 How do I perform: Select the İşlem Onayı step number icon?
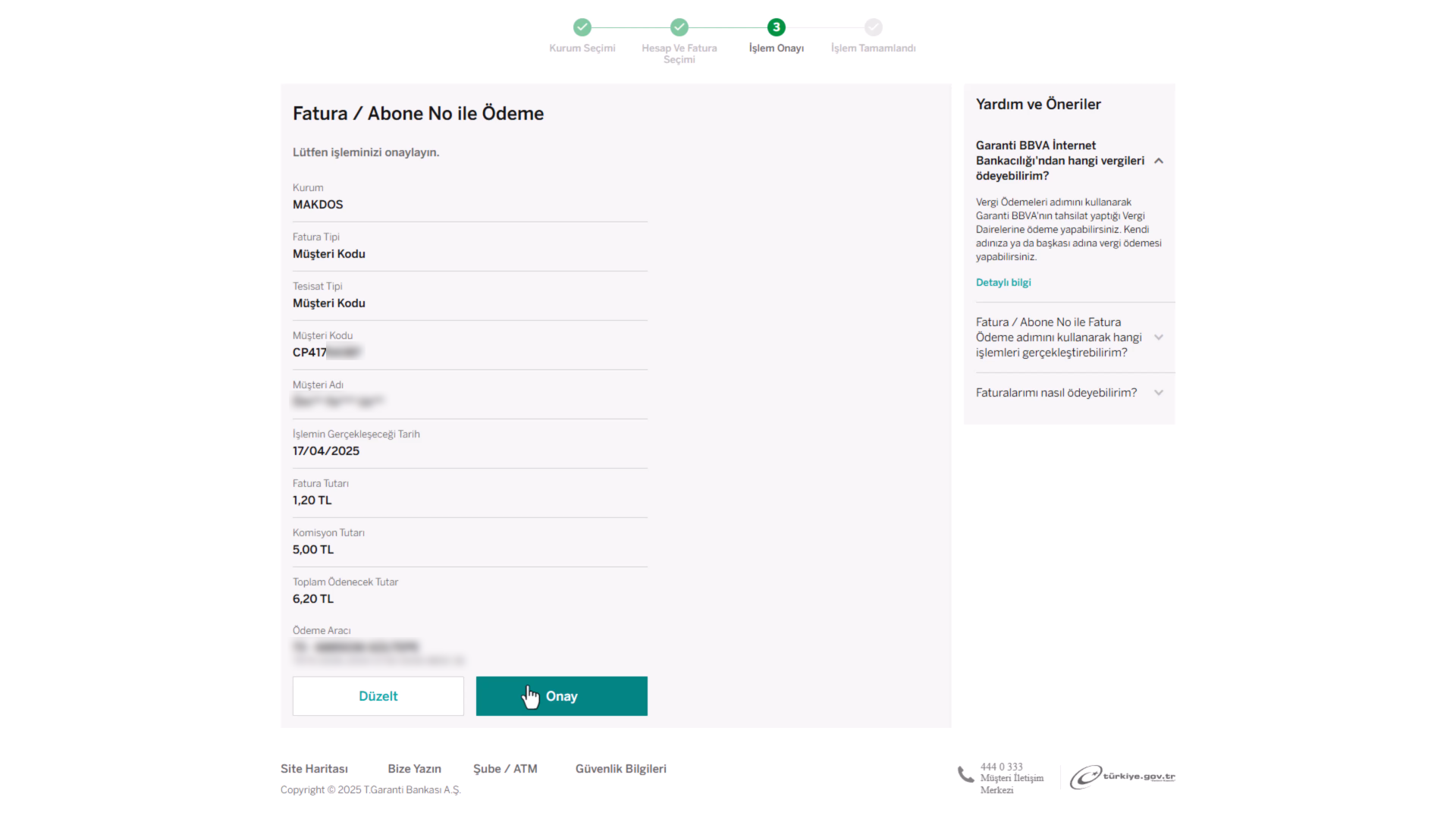(776, 27)
